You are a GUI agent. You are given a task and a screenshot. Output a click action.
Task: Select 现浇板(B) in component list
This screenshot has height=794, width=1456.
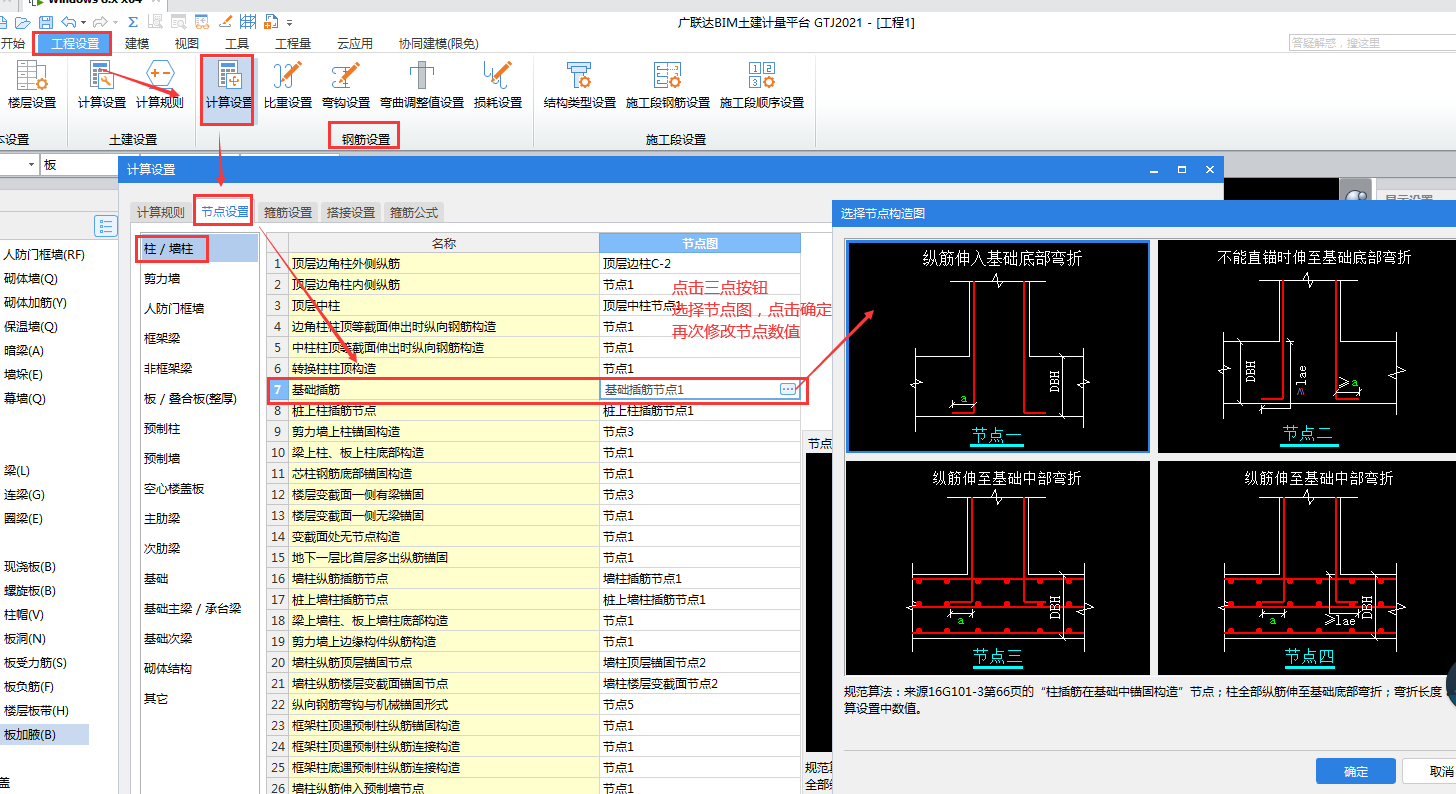coord(30,567)
